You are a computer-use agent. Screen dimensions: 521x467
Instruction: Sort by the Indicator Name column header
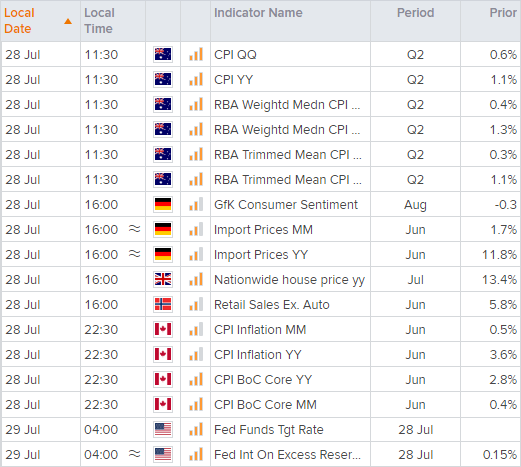[258, 13]
